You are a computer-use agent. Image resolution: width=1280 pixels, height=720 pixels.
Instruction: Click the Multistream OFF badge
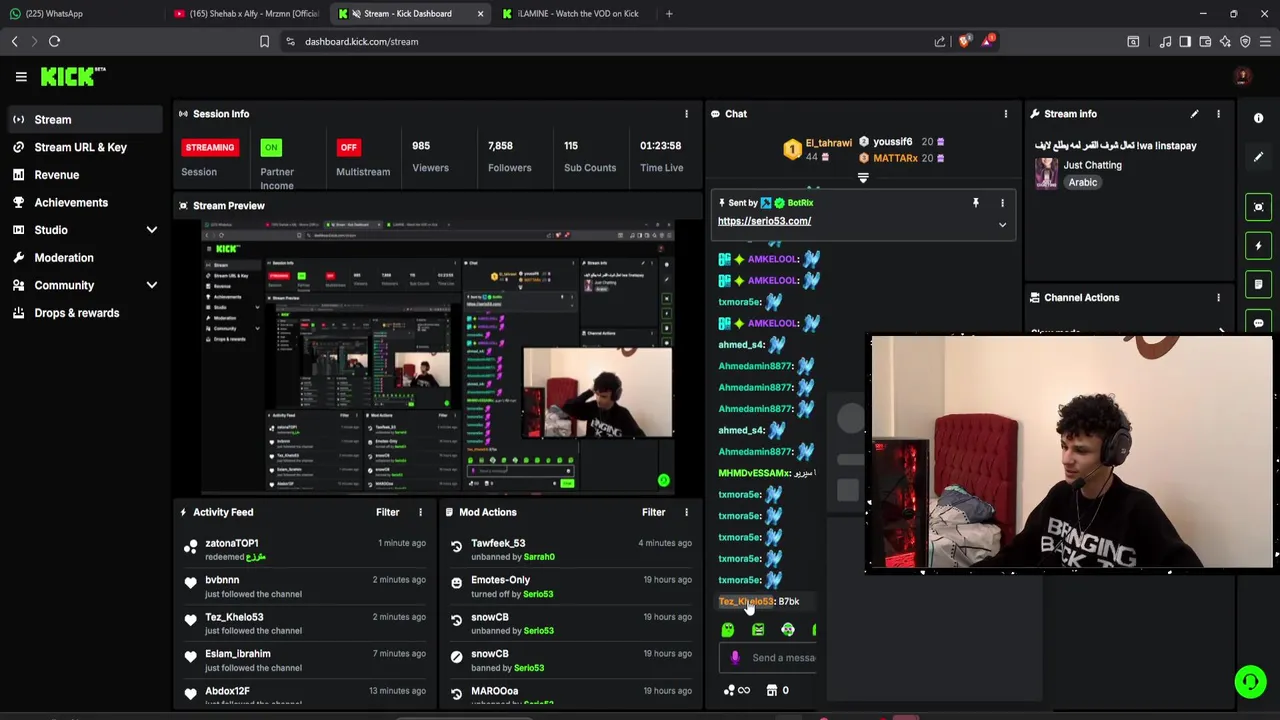[x=348, y=148]
